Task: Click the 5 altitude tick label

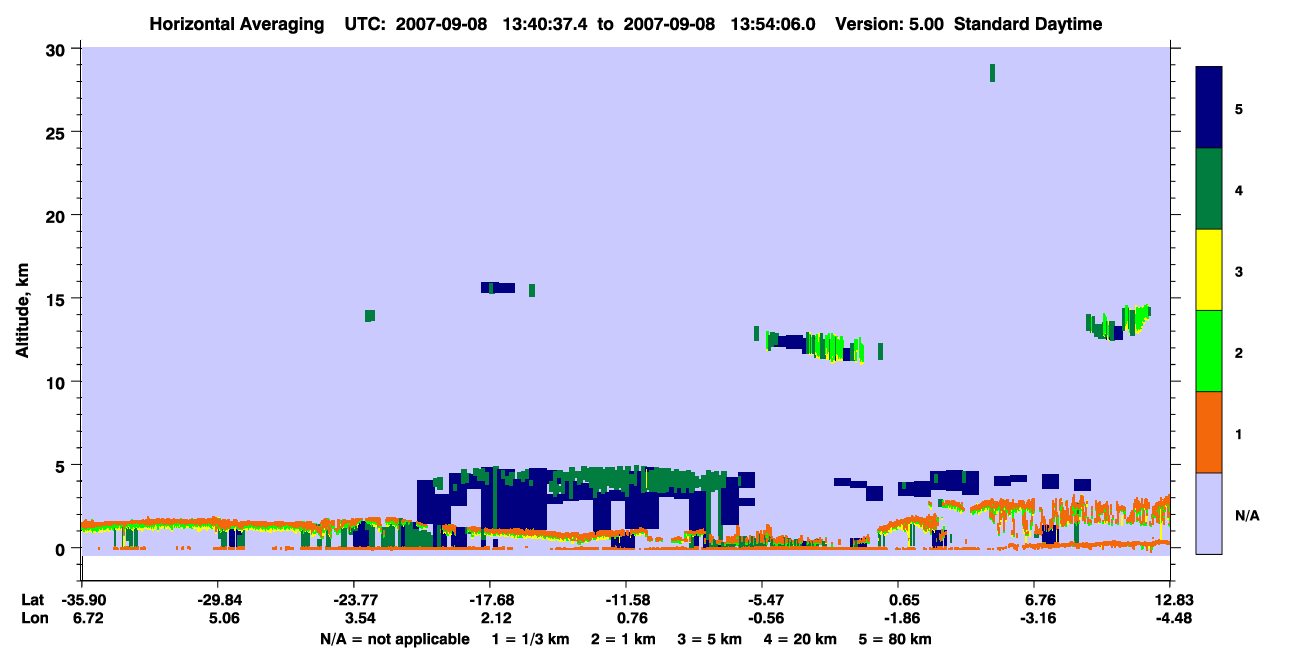Action: click(x=62, y=465)
